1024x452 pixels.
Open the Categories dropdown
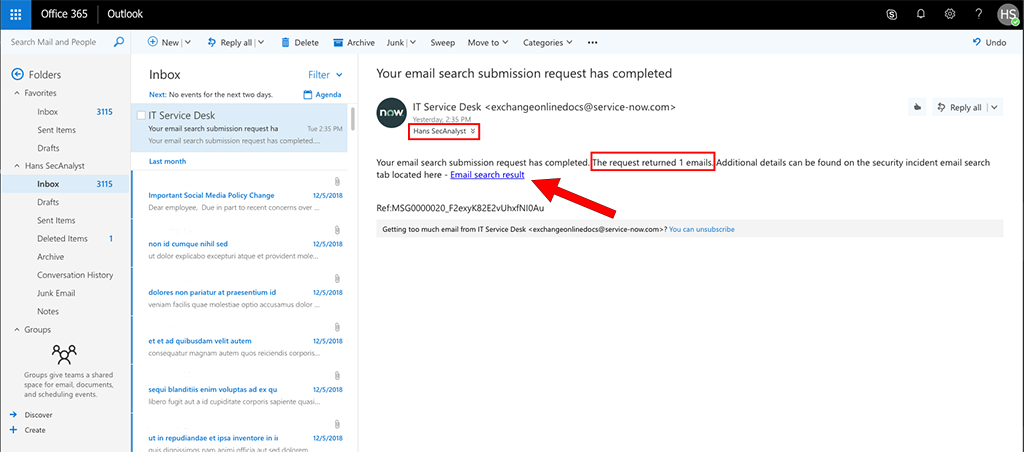tap(548, 42)
